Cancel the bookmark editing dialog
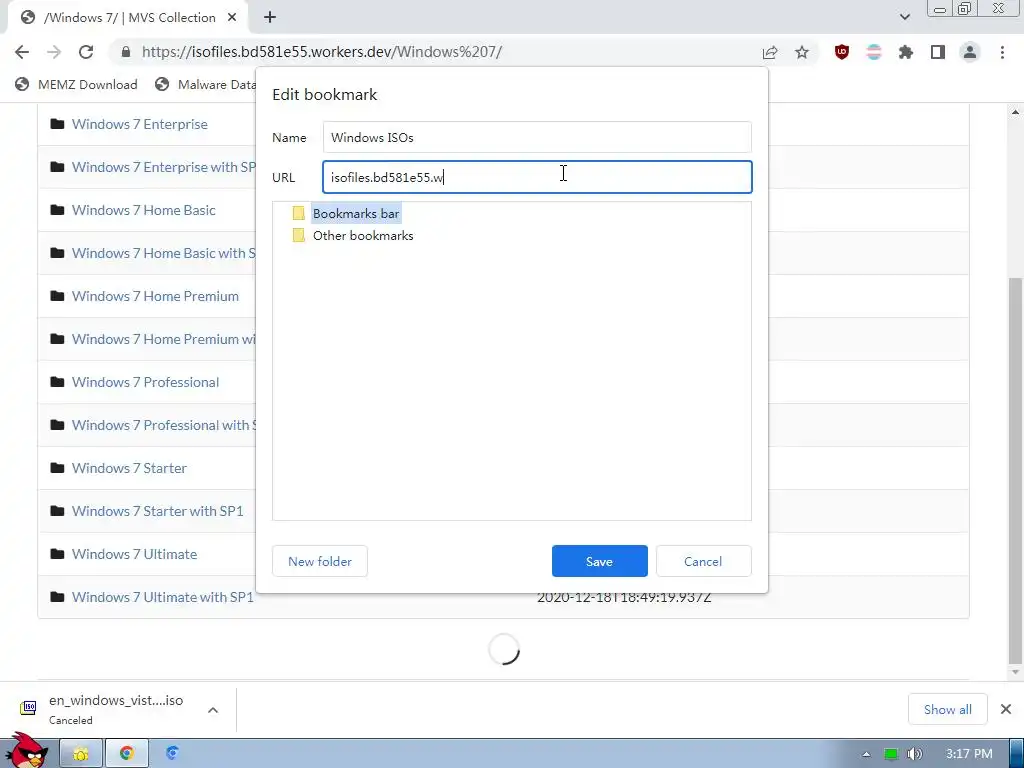 (x=703, y=562)
